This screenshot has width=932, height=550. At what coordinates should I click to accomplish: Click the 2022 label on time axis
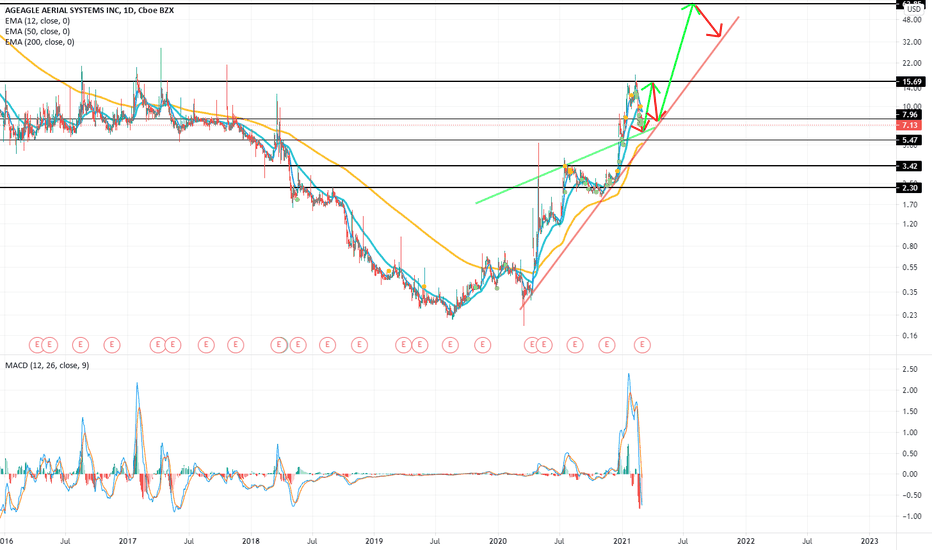(746, 541)
